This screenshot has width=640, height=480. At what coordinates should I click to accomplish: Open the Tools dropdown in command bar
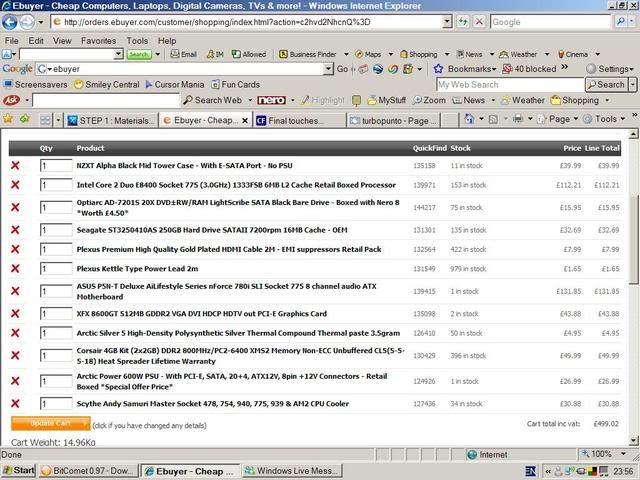click(x=605, y=119)
